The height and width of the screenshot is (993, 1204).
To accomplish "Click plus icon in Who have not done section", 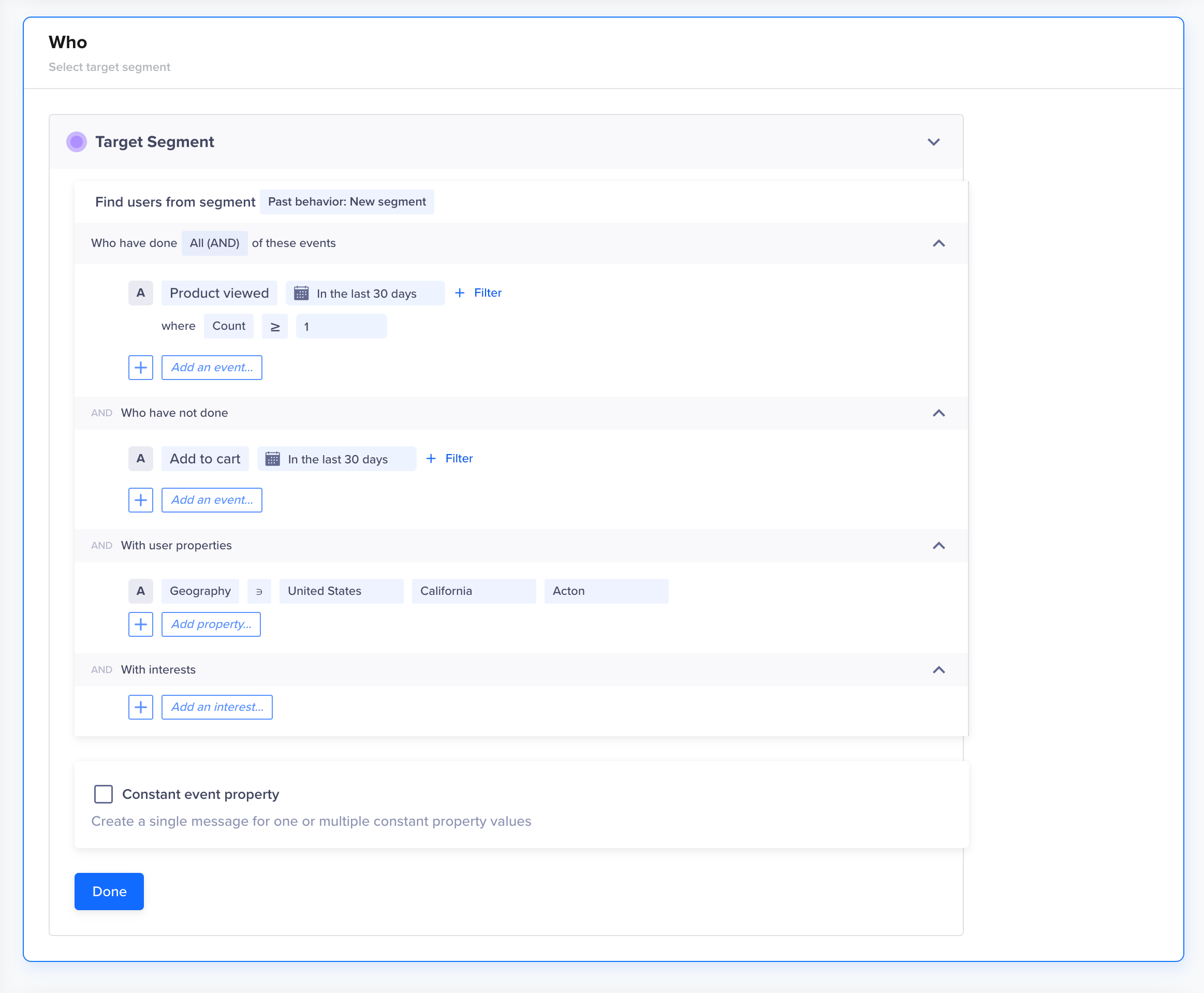I will (x=141, y=500).
